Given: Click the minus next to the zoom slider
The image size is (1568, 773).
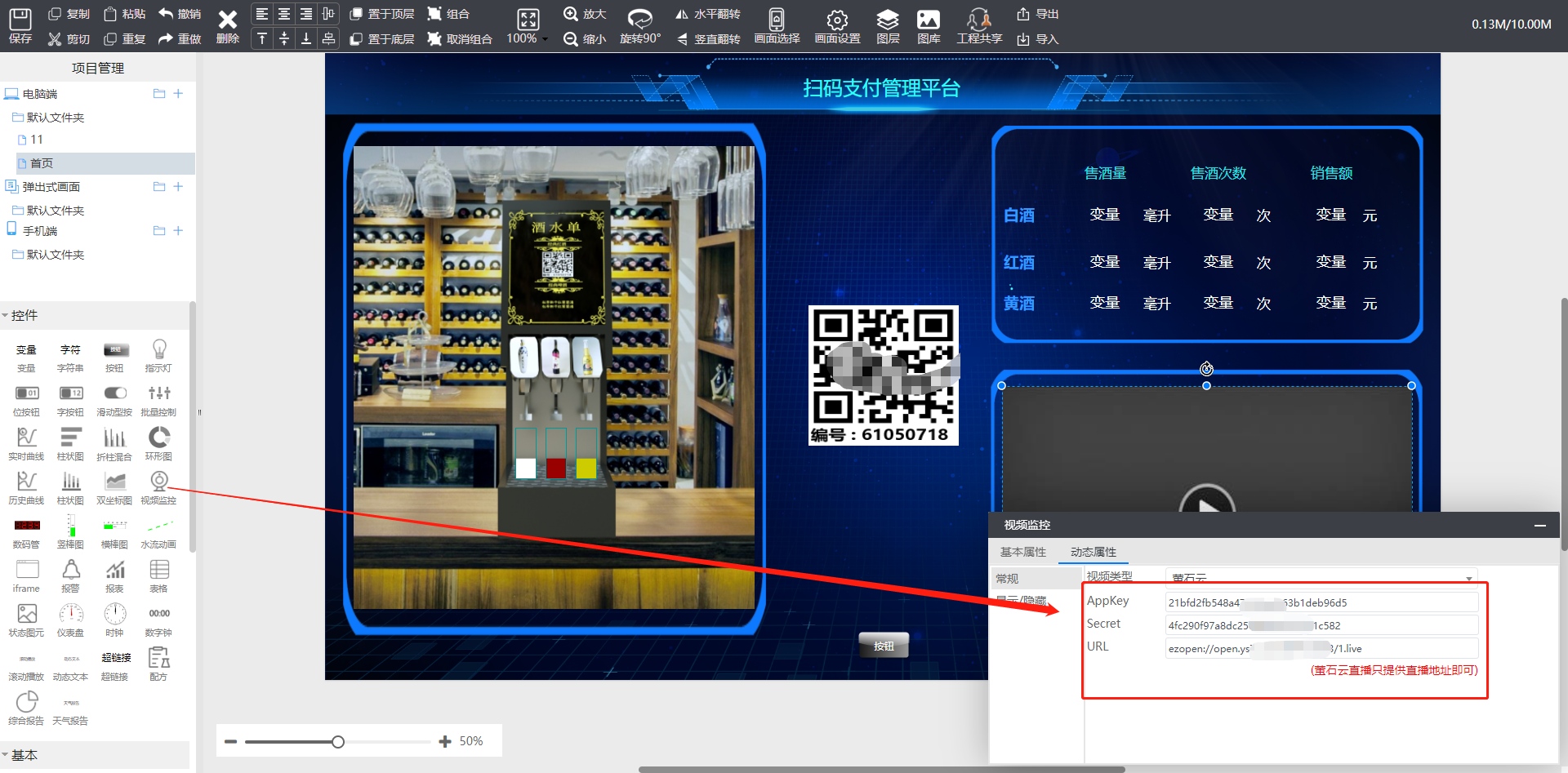Looking at the screenshot, I should [230, 741].
